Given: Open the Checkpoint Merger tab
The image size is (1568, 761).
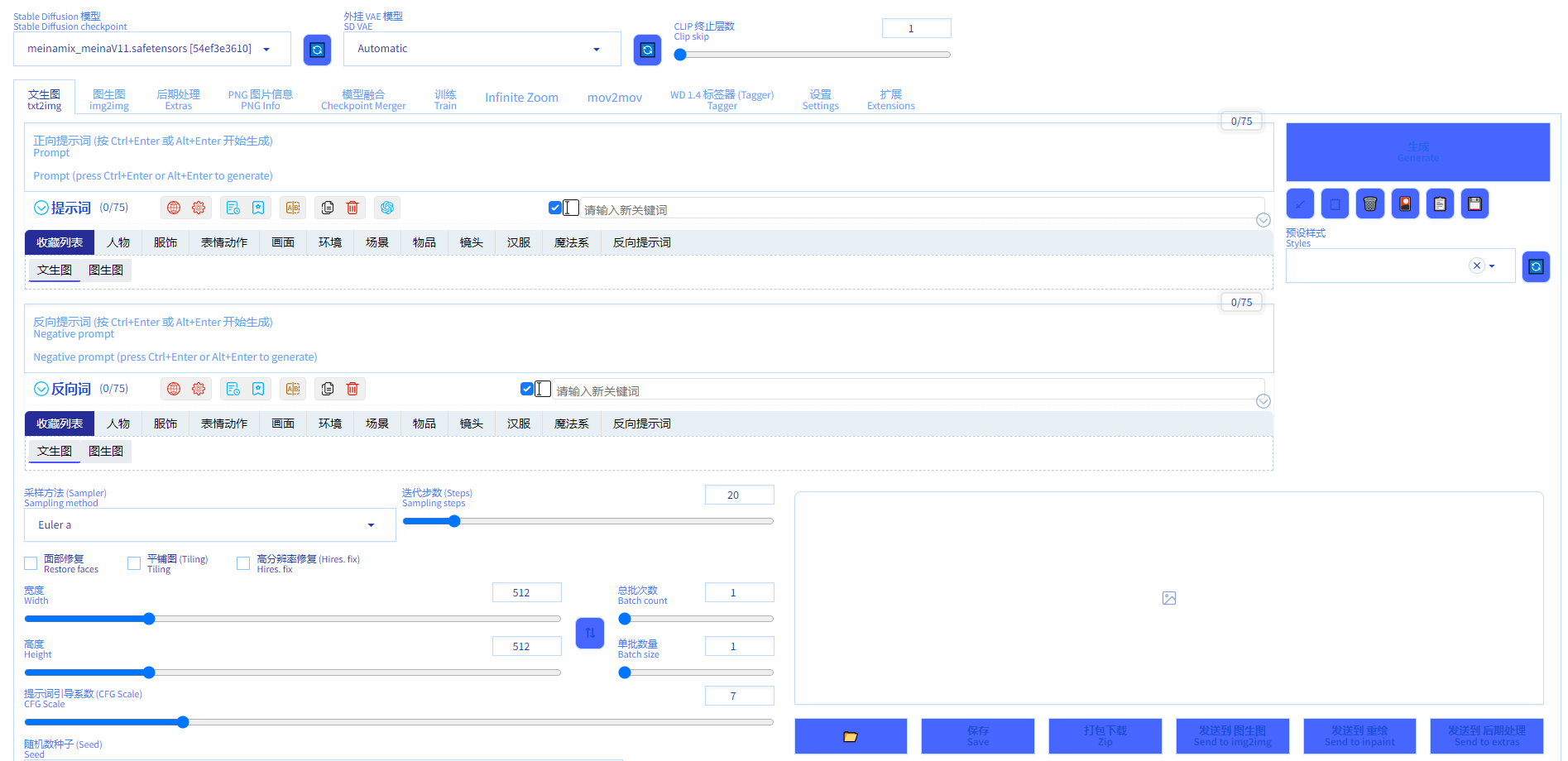Looking at the screenshot, I should click(x=363, y=99).
